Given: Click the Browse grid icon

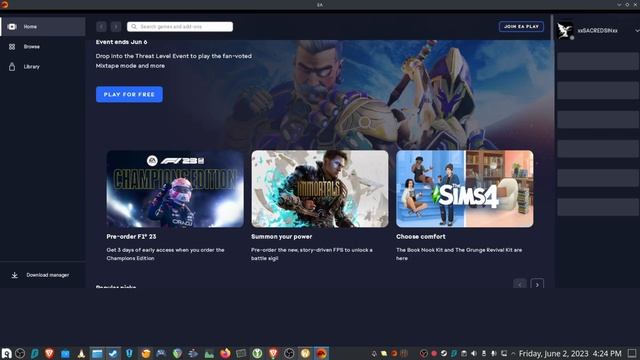Looking at the screenshot, I should click(12, 47).
